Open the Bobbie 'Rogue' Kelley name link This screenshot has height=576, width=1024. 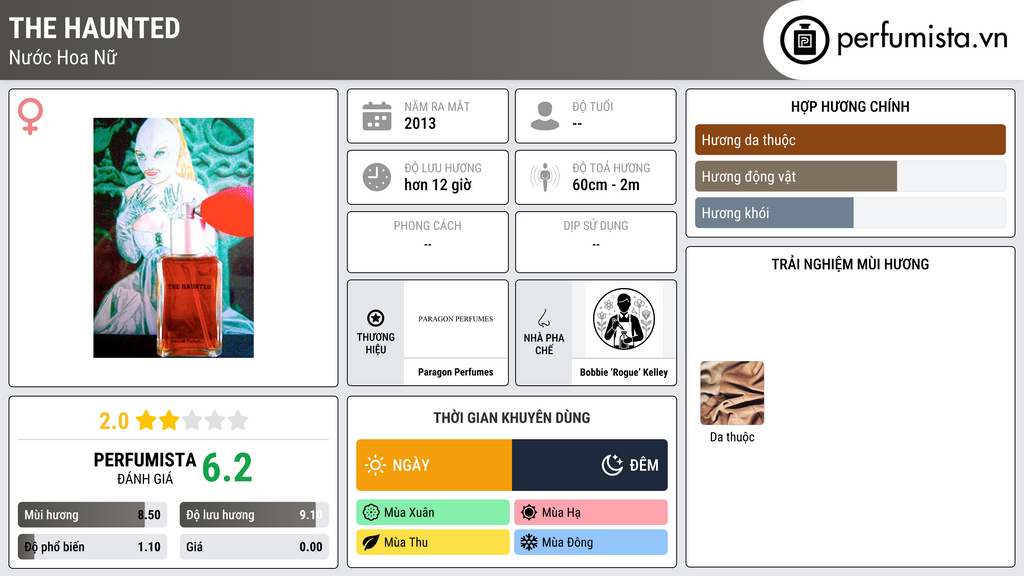(624, 372)
